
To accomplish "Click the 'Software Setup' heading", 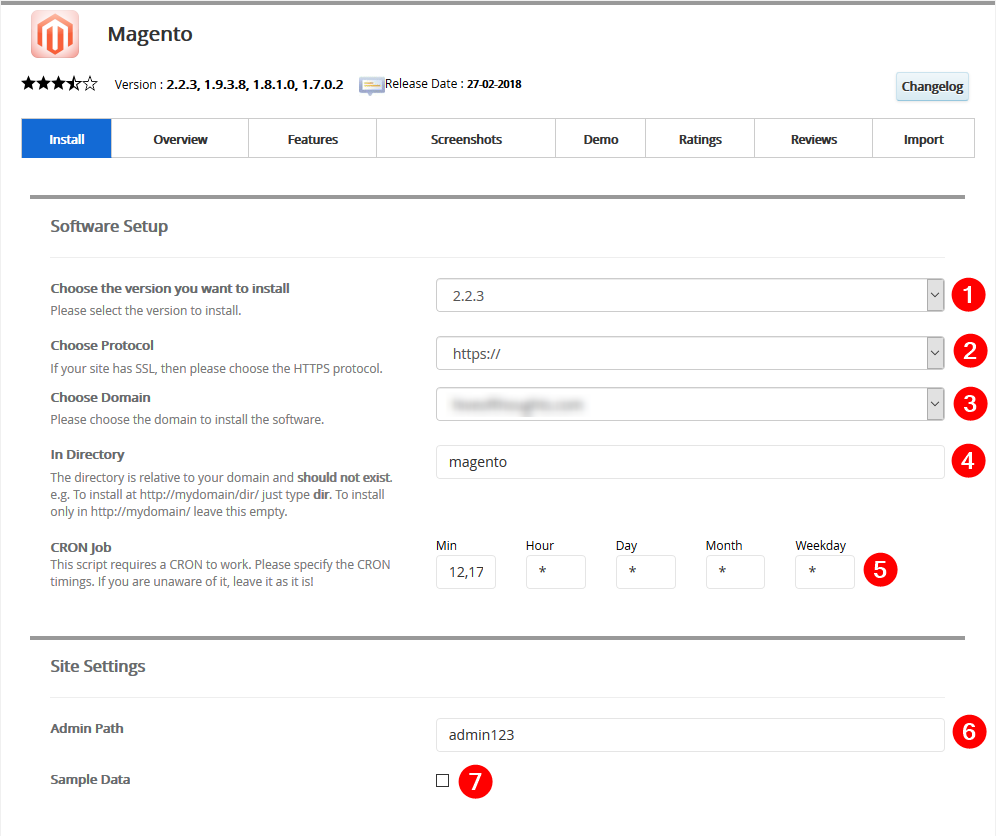I will pyautogui.click(x=109, y=226).
